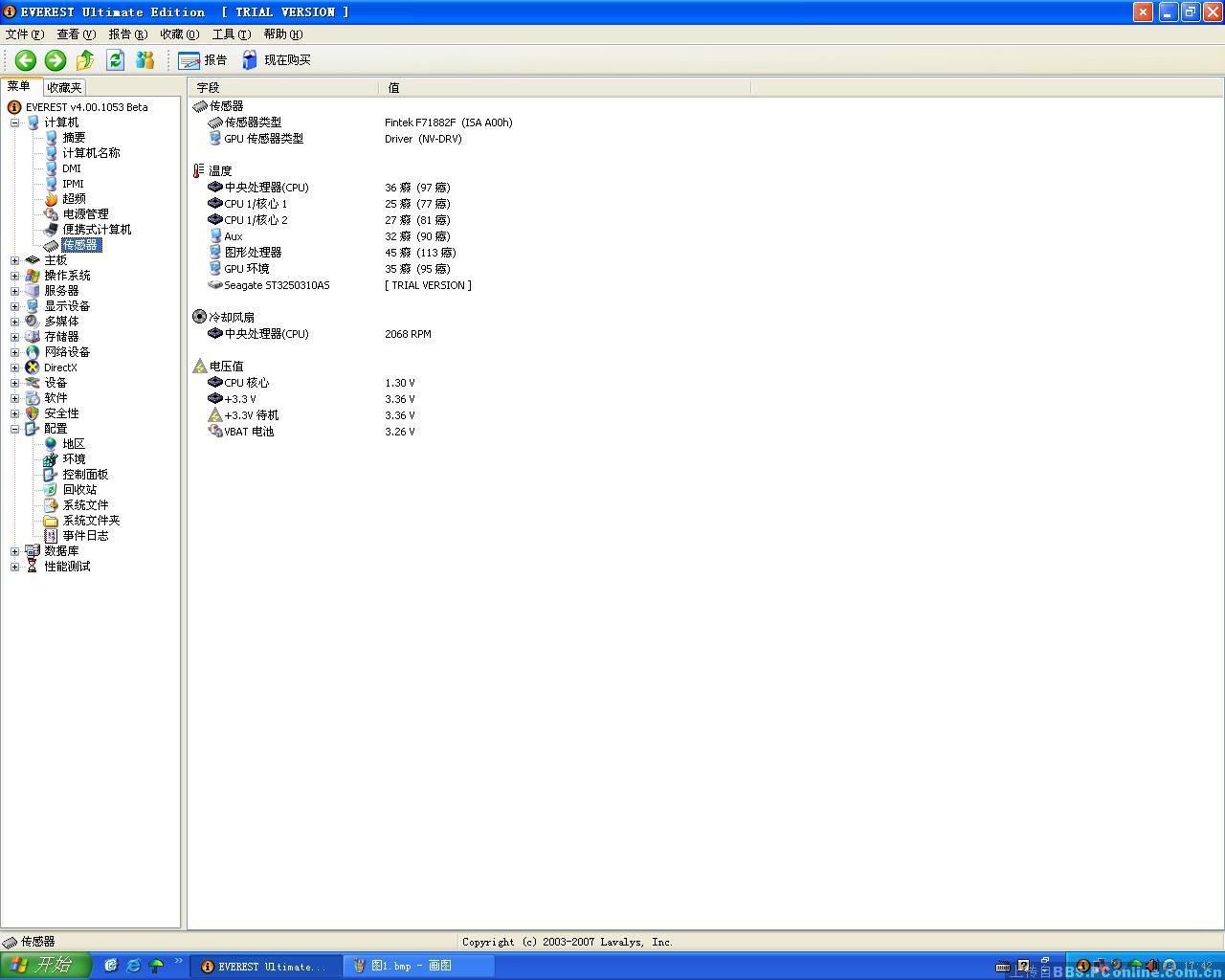
Task: Click Internet Explorer quick launch icon
Action: [x=133, y=966]
